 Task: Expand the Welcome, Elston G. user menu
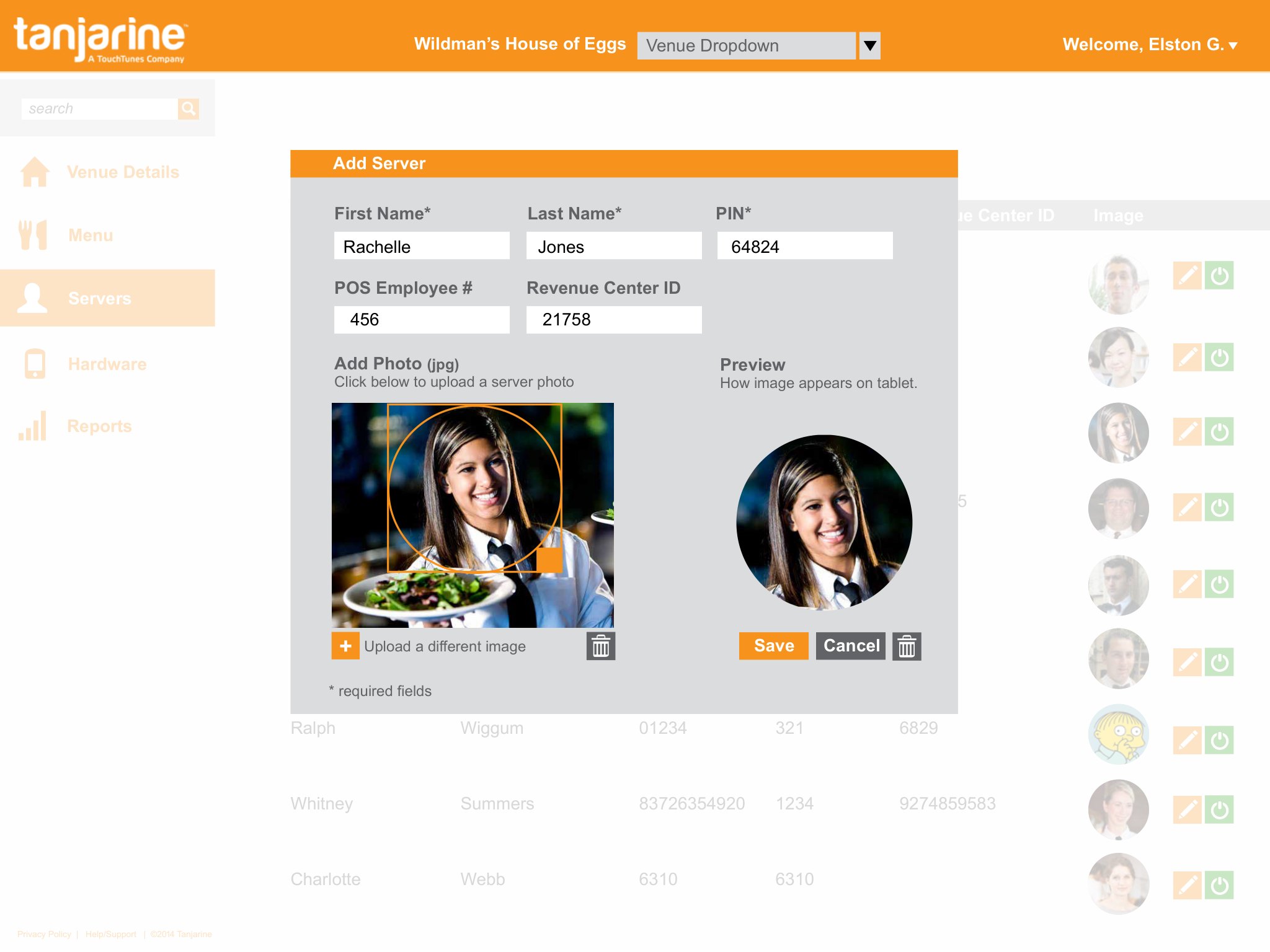point(1150,45)
